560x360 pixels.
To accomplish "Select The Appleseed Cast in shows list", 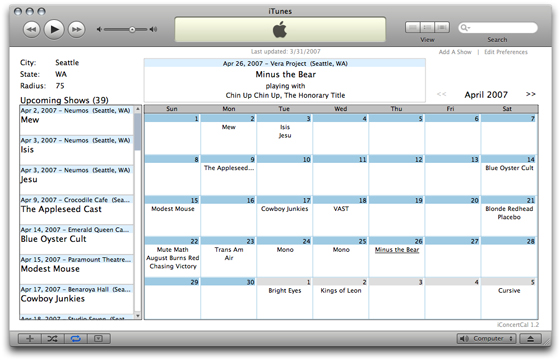I will [76, 210].
